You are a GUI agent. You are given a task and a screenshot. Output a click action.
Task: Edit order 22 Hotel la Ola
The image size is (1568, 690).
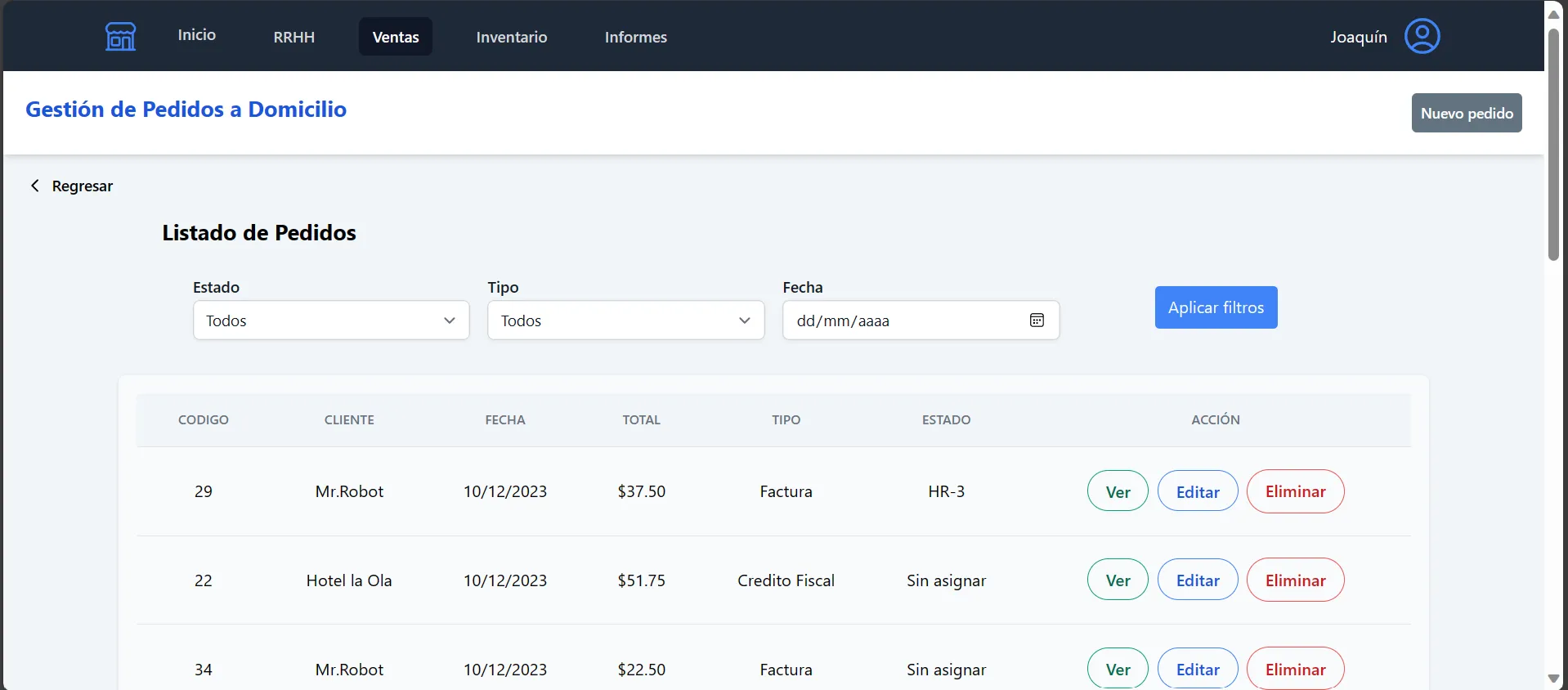(1198, 580)
